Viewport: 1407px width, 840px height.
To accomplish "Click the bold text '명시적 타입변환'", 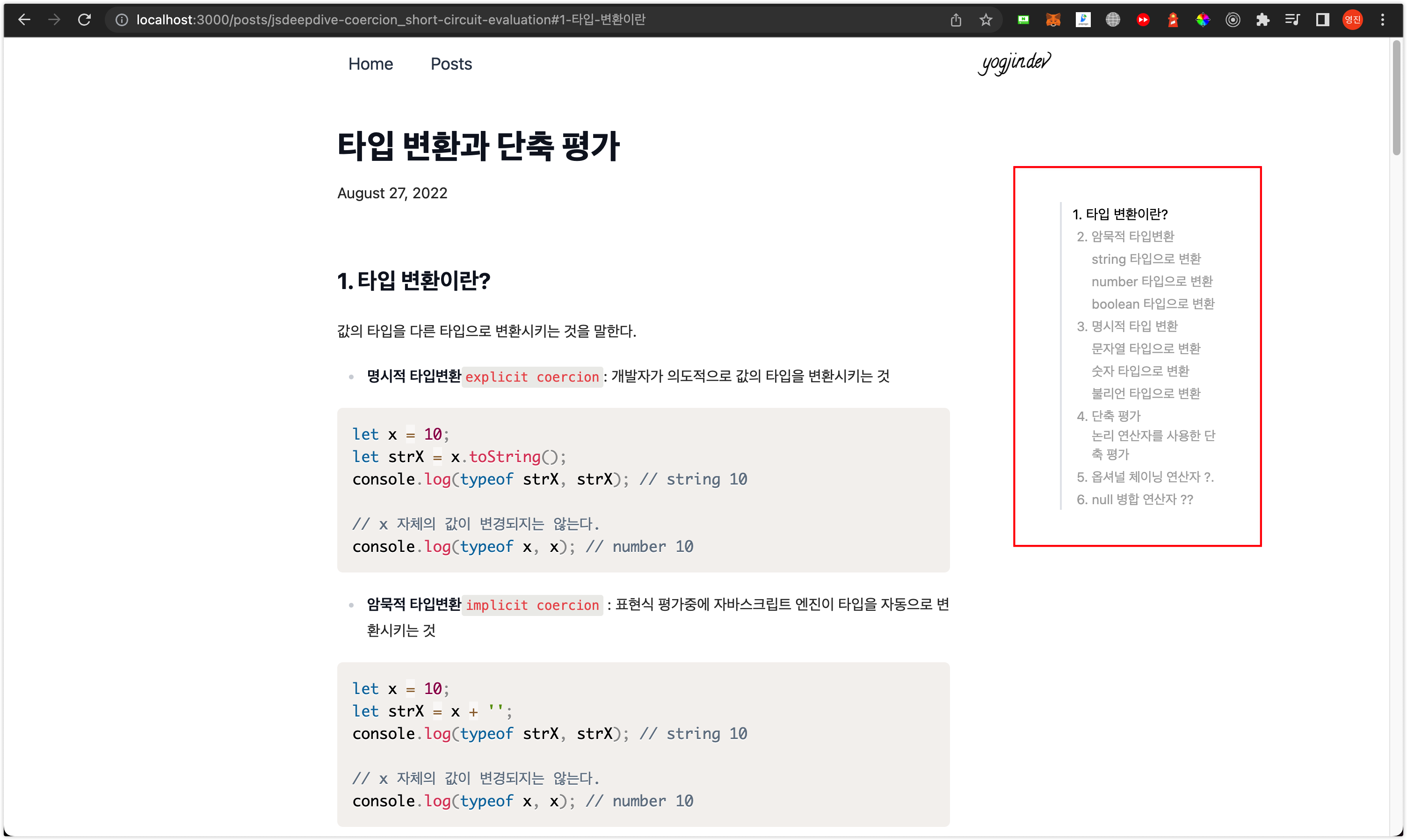I will 413,377.
